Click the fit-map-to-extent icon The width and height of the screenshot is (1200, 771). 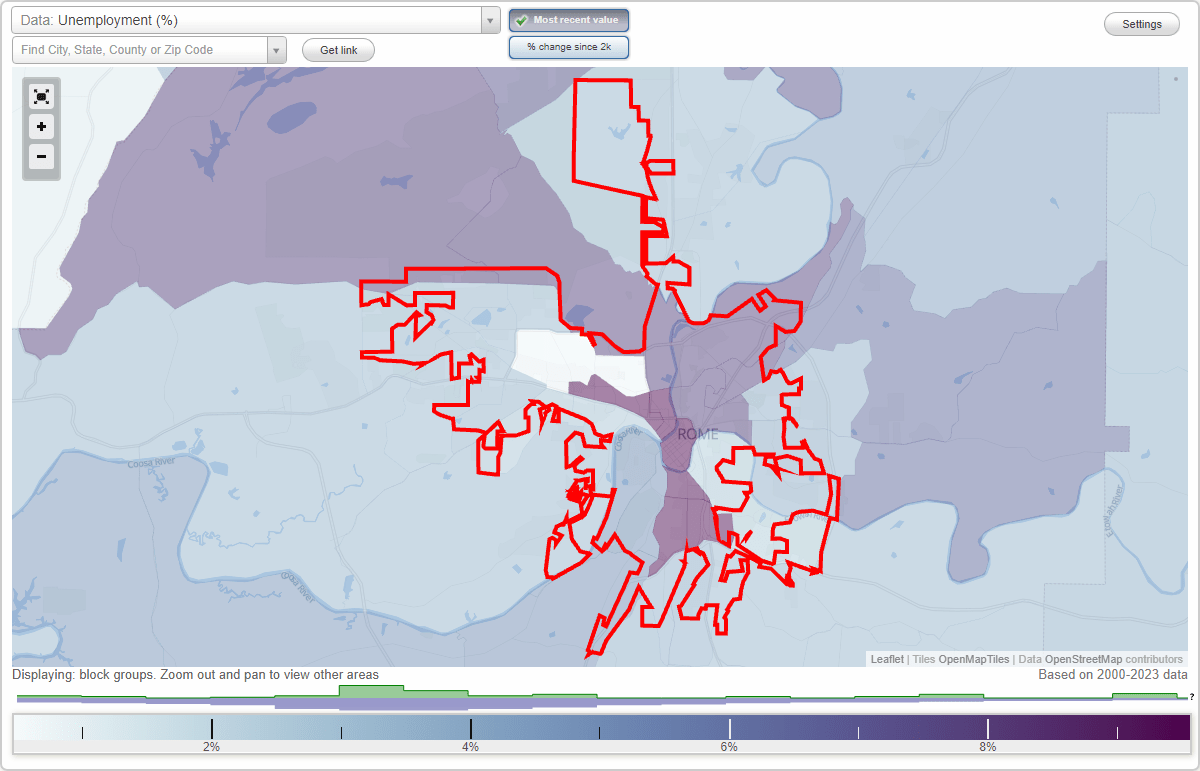point(41,96)
